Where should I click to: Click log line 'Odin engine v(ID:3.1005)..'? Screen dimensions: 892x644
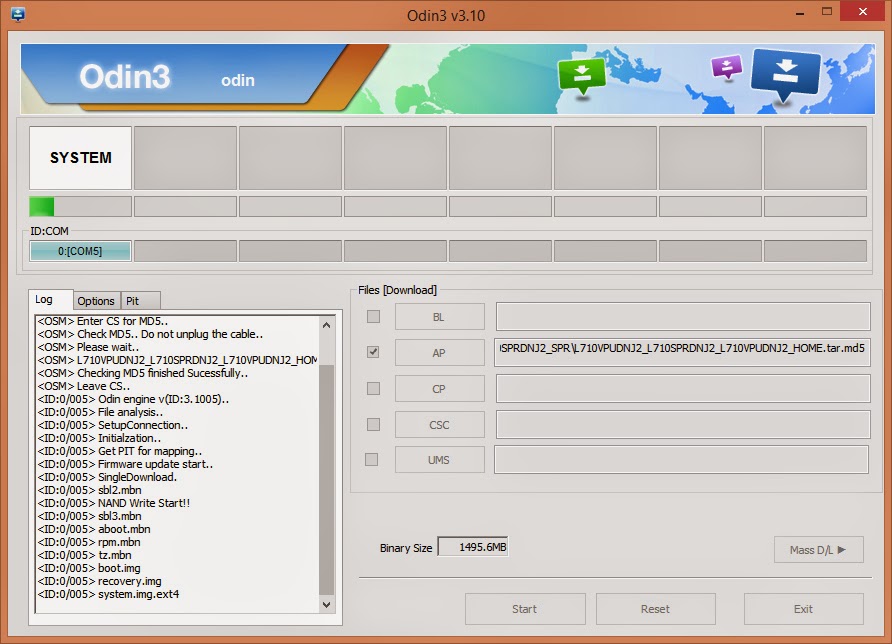point(134,399)
